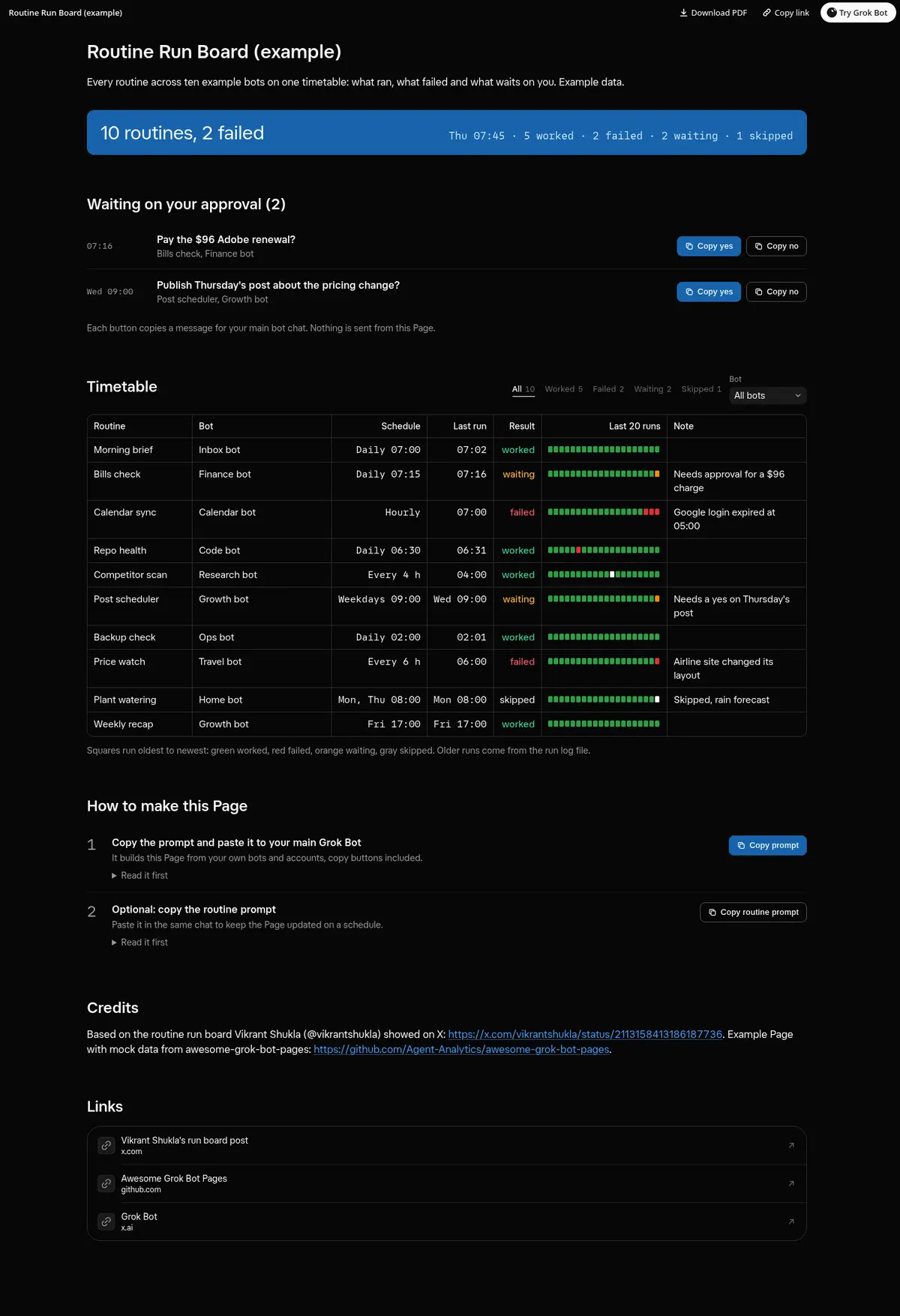Screen dimensions: 900x1316
Task: Click the Travel bot cell
Action: coord(262,669)
